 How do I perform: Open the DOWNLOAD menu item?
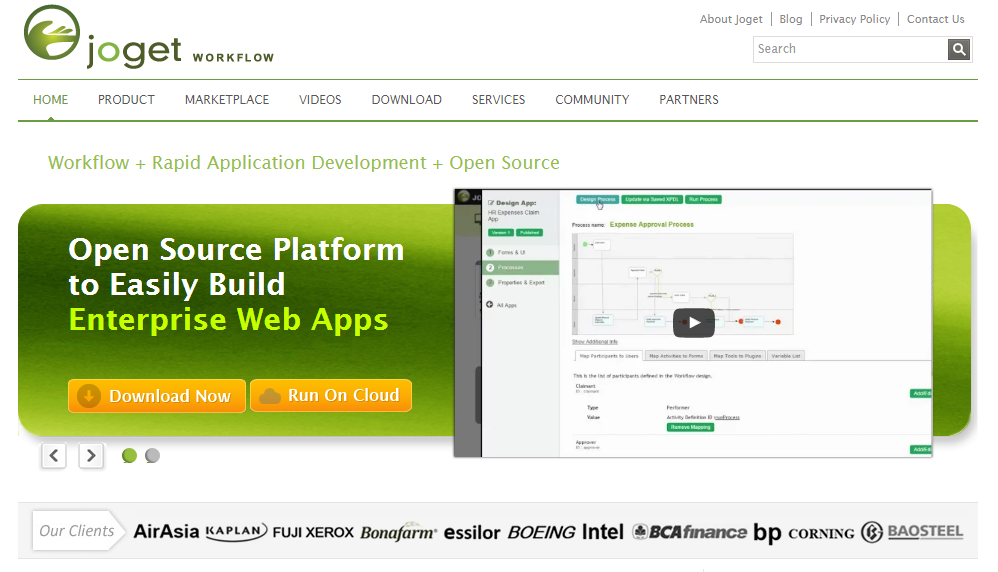pos(407,100)
